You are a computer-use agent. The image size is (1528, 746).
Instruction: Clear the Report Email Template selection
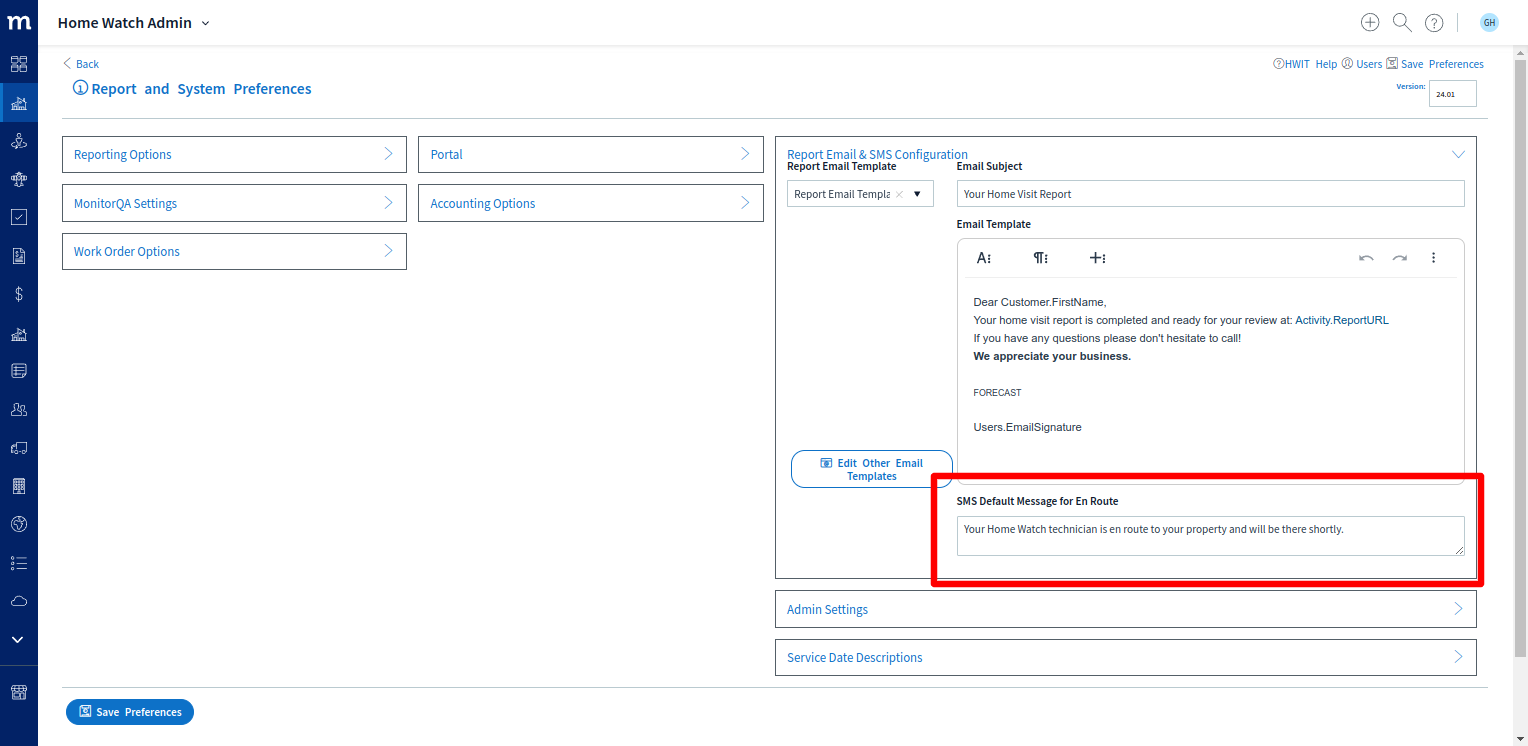899,194
